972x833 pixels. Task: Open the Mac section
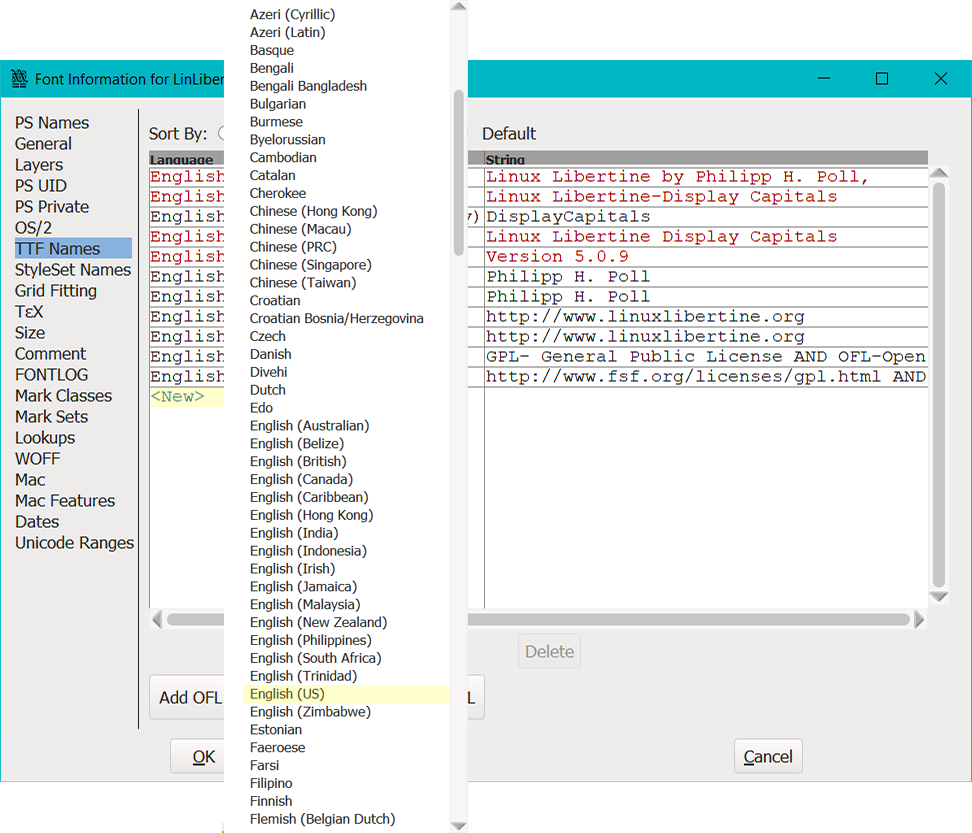30,480
